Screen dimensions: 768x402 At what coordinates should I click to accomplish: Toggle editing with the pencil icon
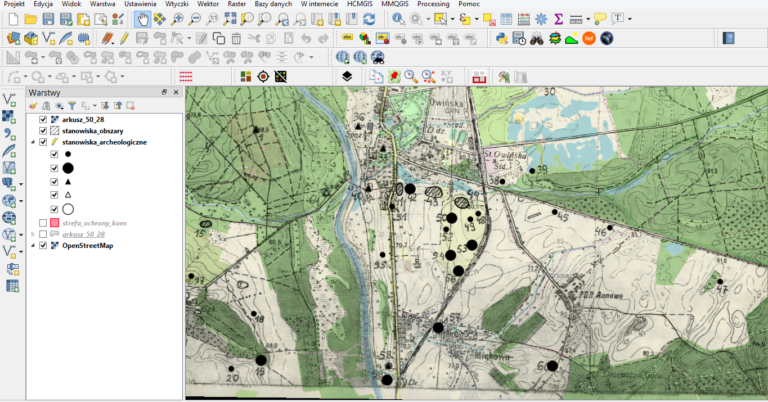(124, 38)
